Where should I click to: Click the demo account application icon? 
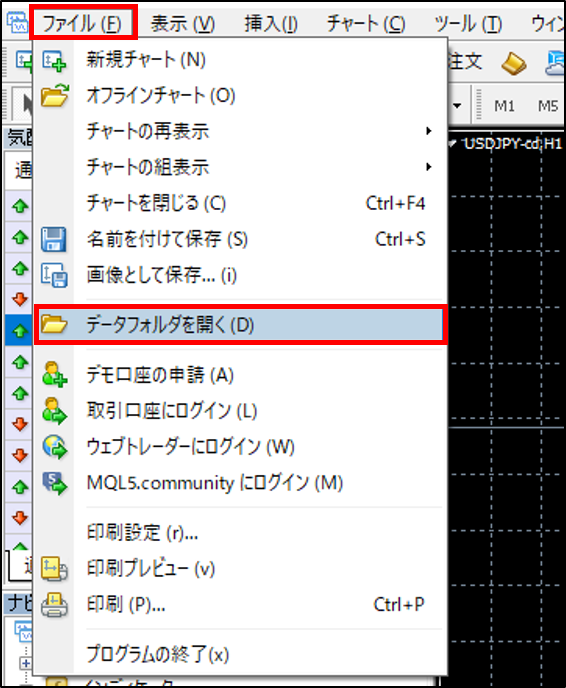pyautogui.click(x=54, y=375)
